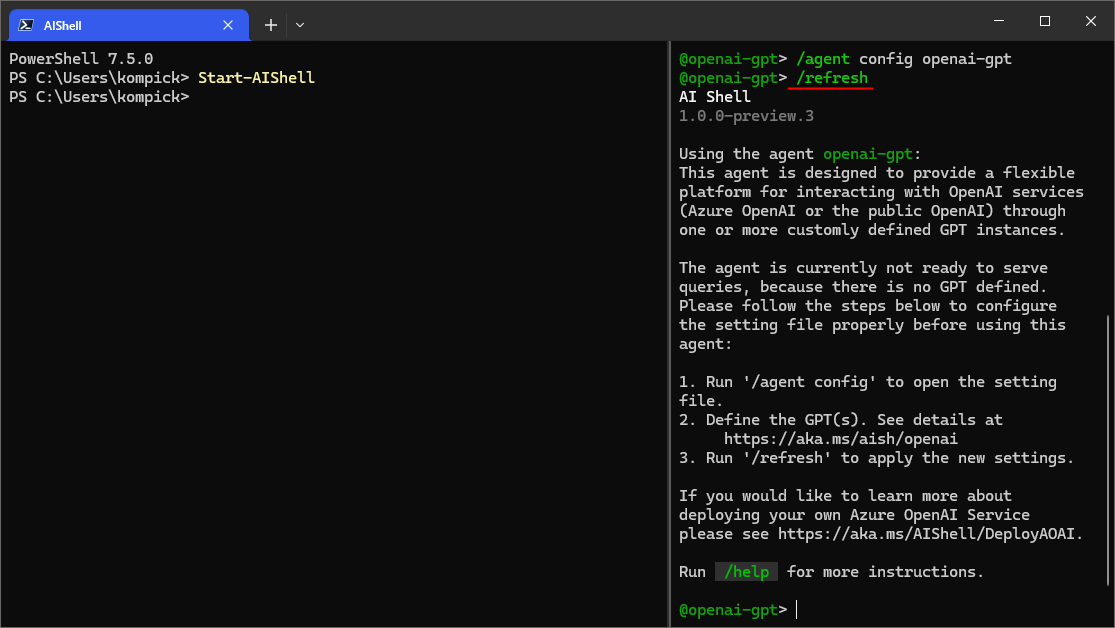The width and height of the screenshot is (1115, 628).
Task: Click step 2 'Define the GPT(s)' line
Action: [841, 420]
